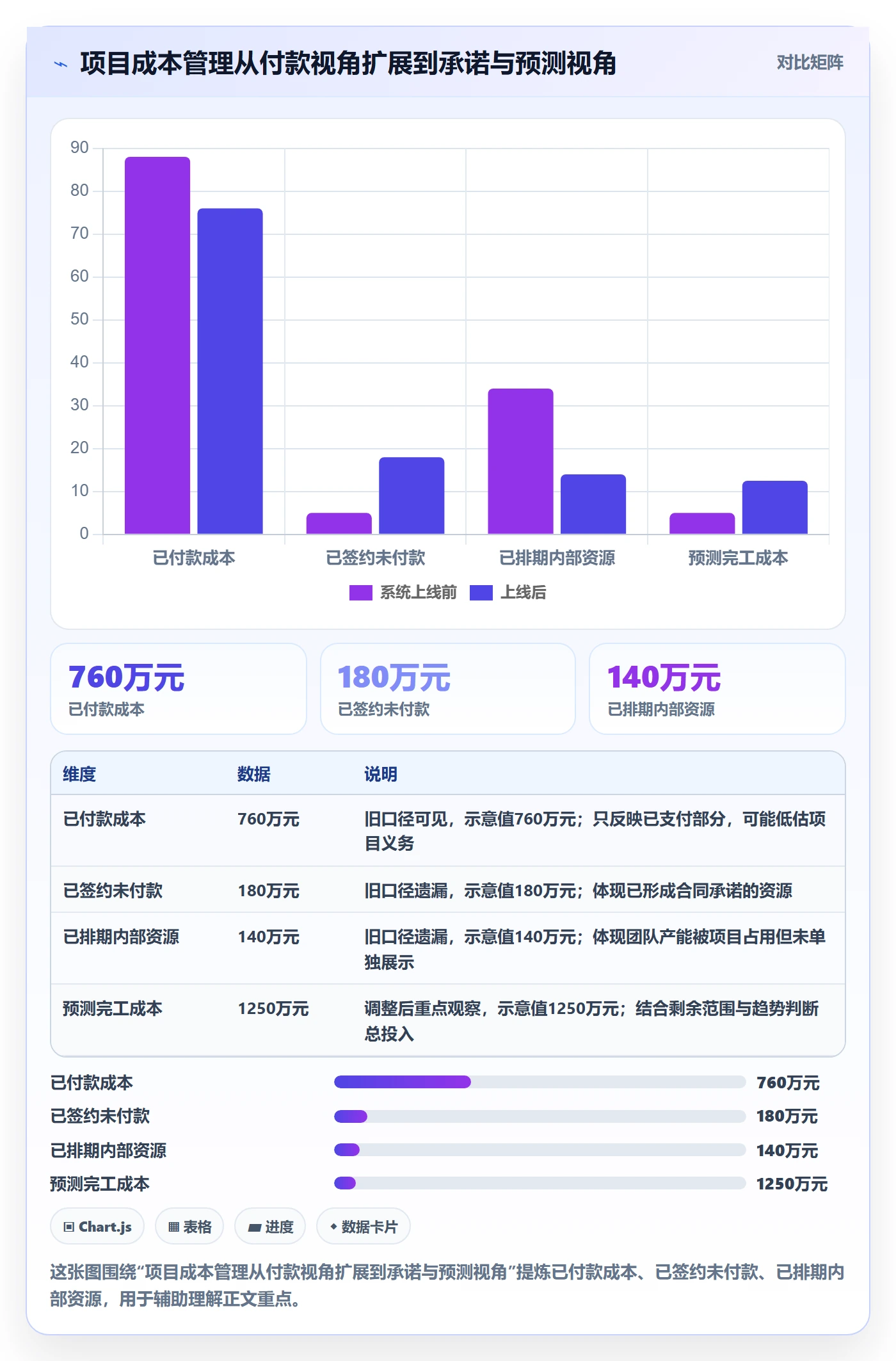
Task: Click the 预测完工成本 progress bar
Action: (540, 1183)
